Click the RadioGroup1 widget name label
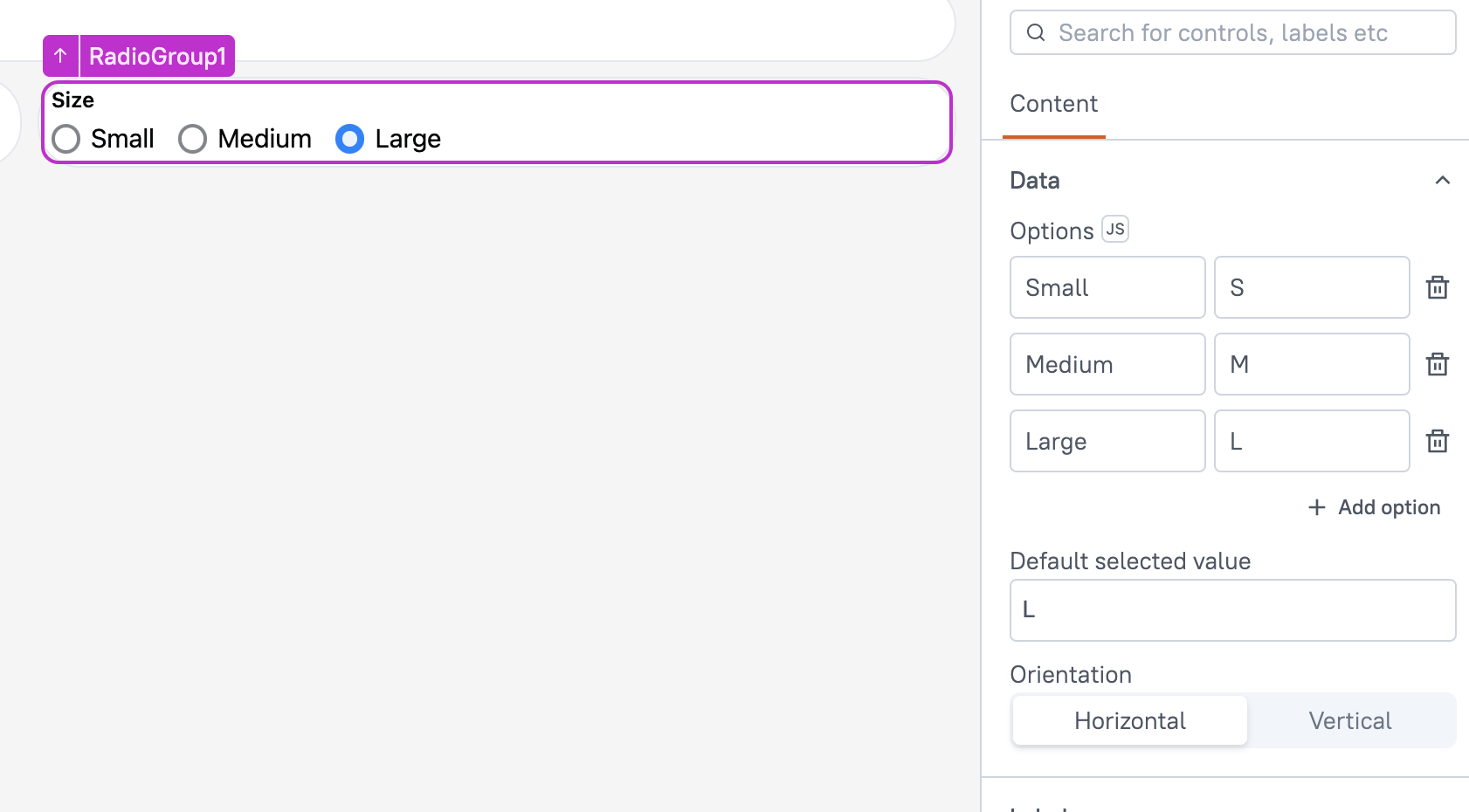 coord(157,56)
